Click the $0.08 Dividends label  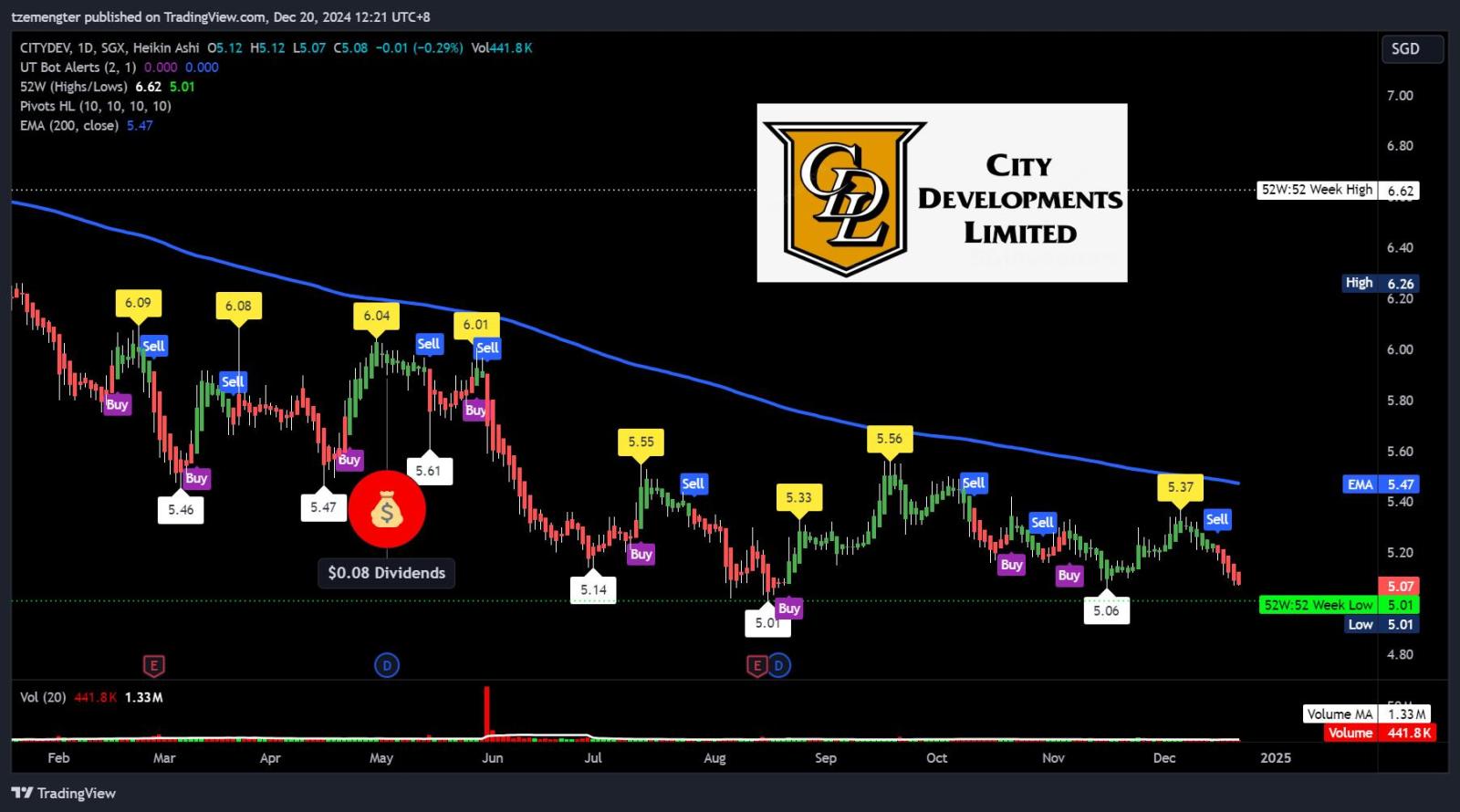pyautogui.click(x=387, y=573)
